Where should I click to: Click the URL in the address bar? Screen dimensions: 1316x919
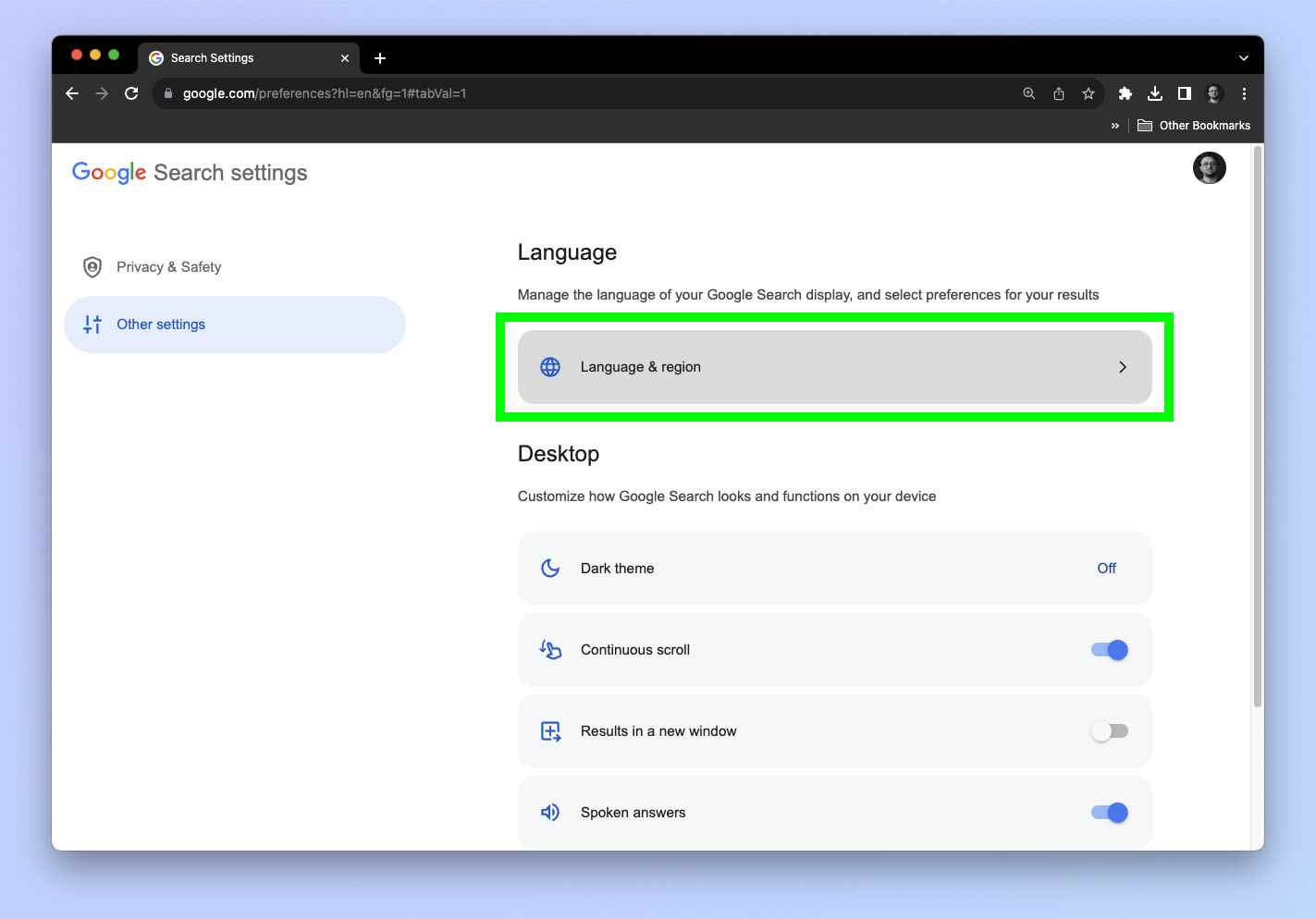(325, 93)
